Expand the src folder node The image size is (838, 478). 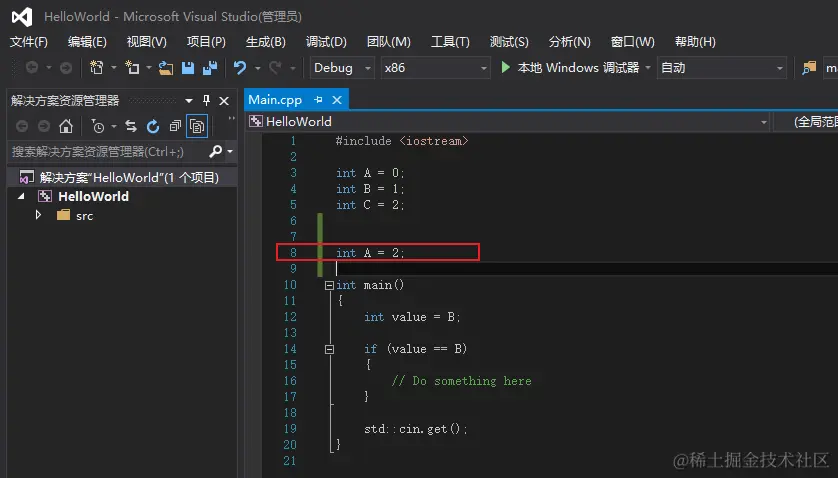tap(38, 215)
